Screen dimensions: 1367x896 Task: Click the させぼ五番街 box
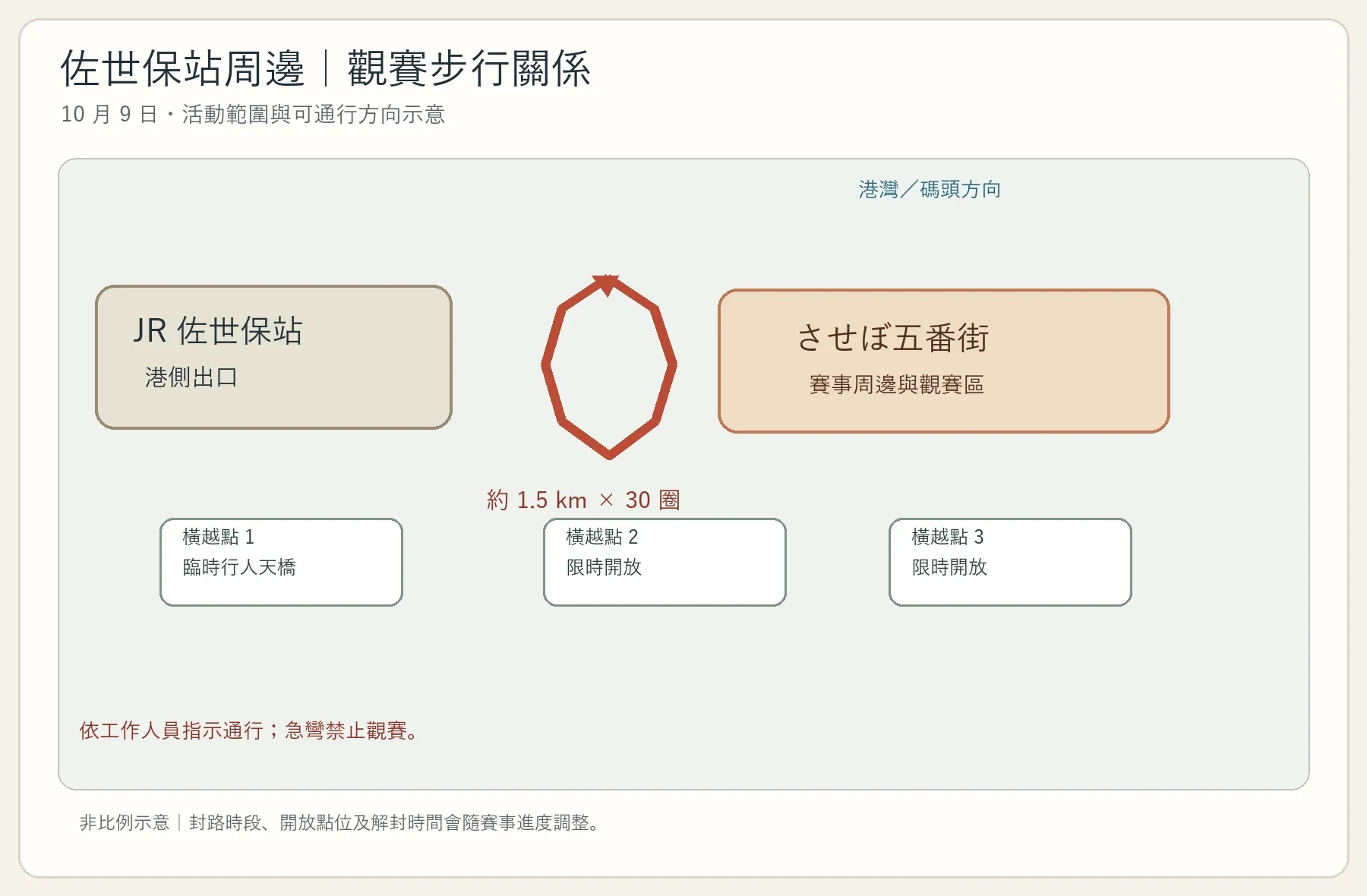pyautogui.click(x=943, y=361)
